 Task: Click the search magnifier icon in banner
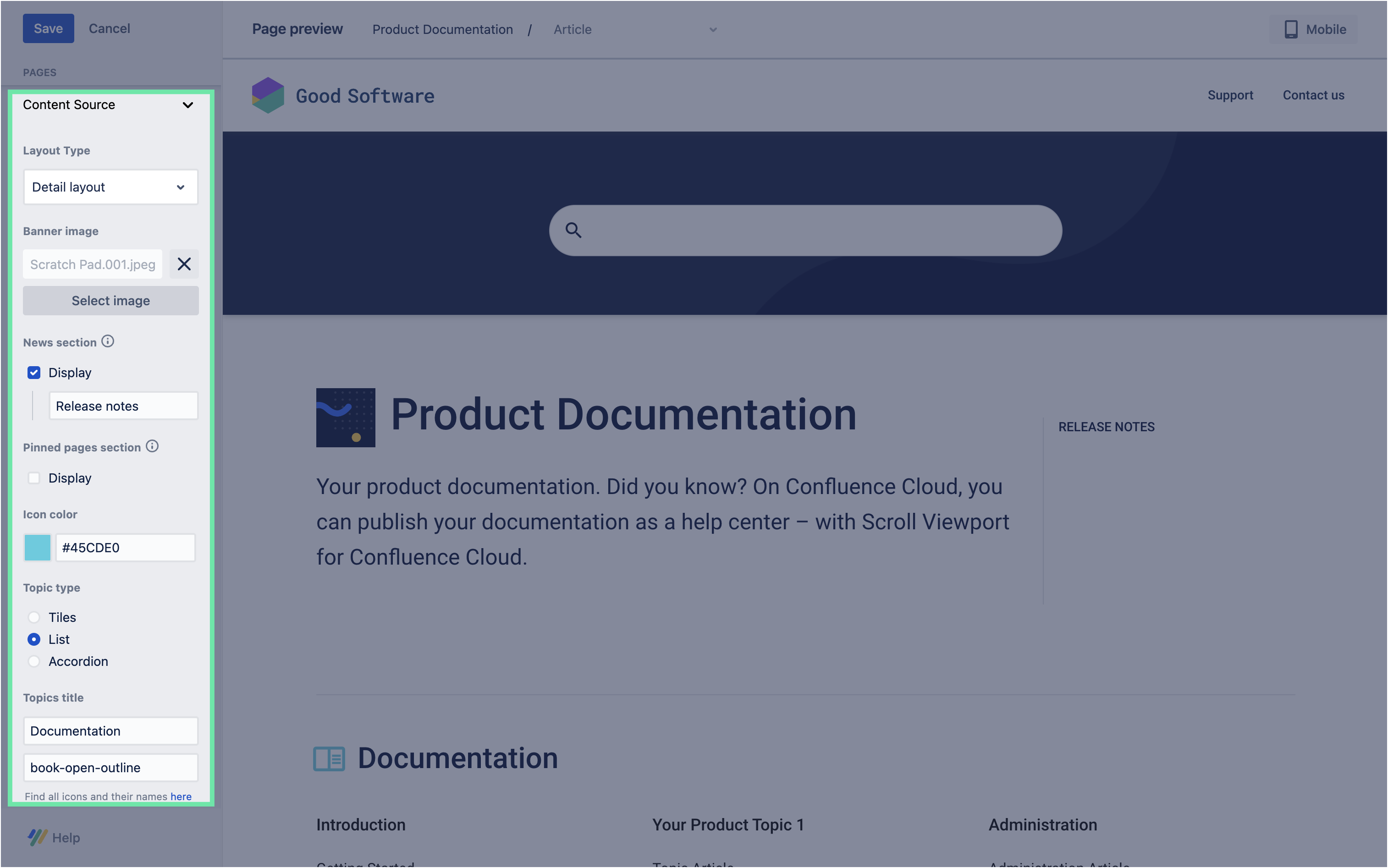573,230
